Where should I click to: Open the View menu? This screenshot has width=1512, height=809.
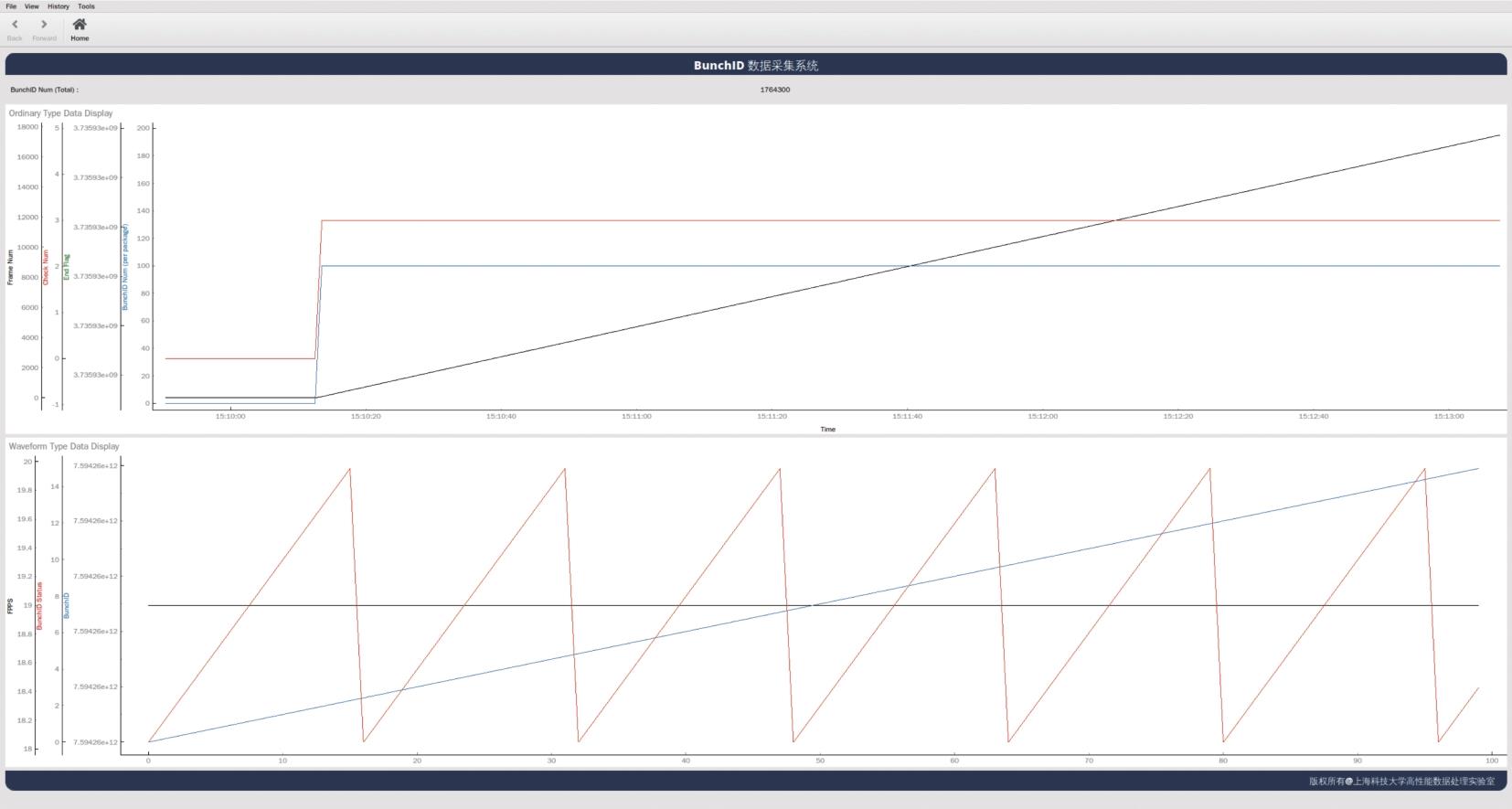[x=32, y=6]
